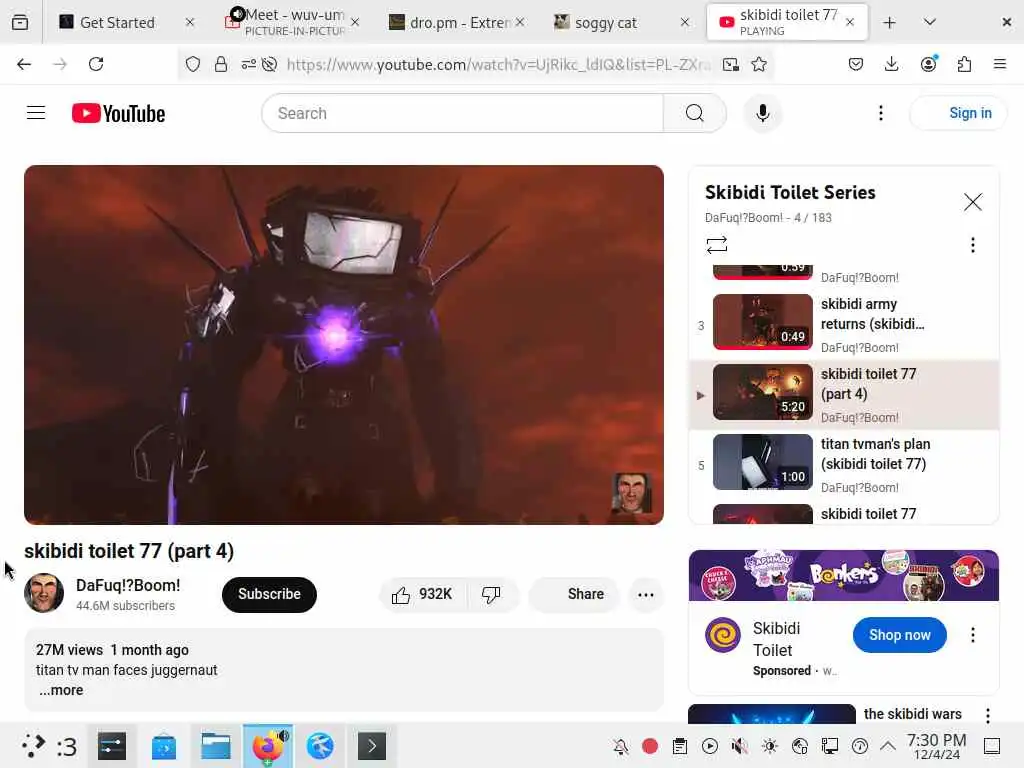1024x768 pixels.
Task: Open YouTube settings three-dot menu beside Sign in
Action: click(880, 113)
